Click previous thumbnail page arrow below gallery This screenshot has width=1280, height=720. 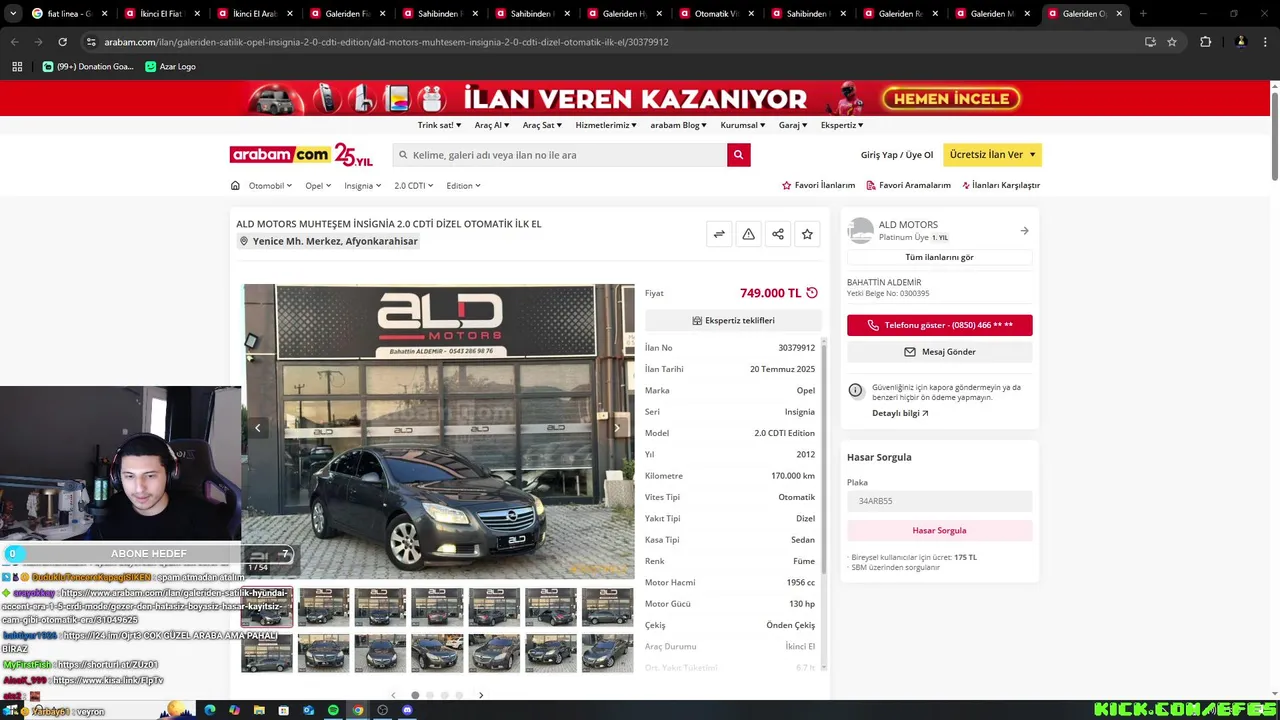(x=393, y=695)
